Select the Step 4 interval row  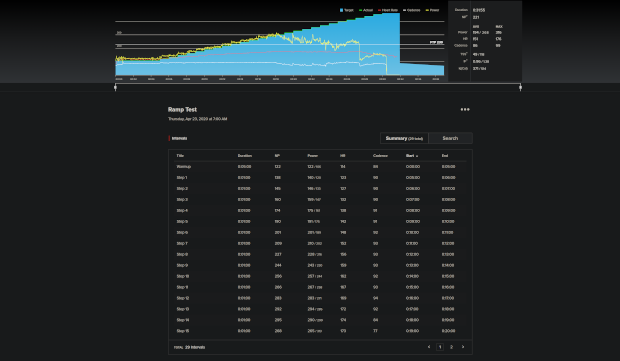(320, 211)
